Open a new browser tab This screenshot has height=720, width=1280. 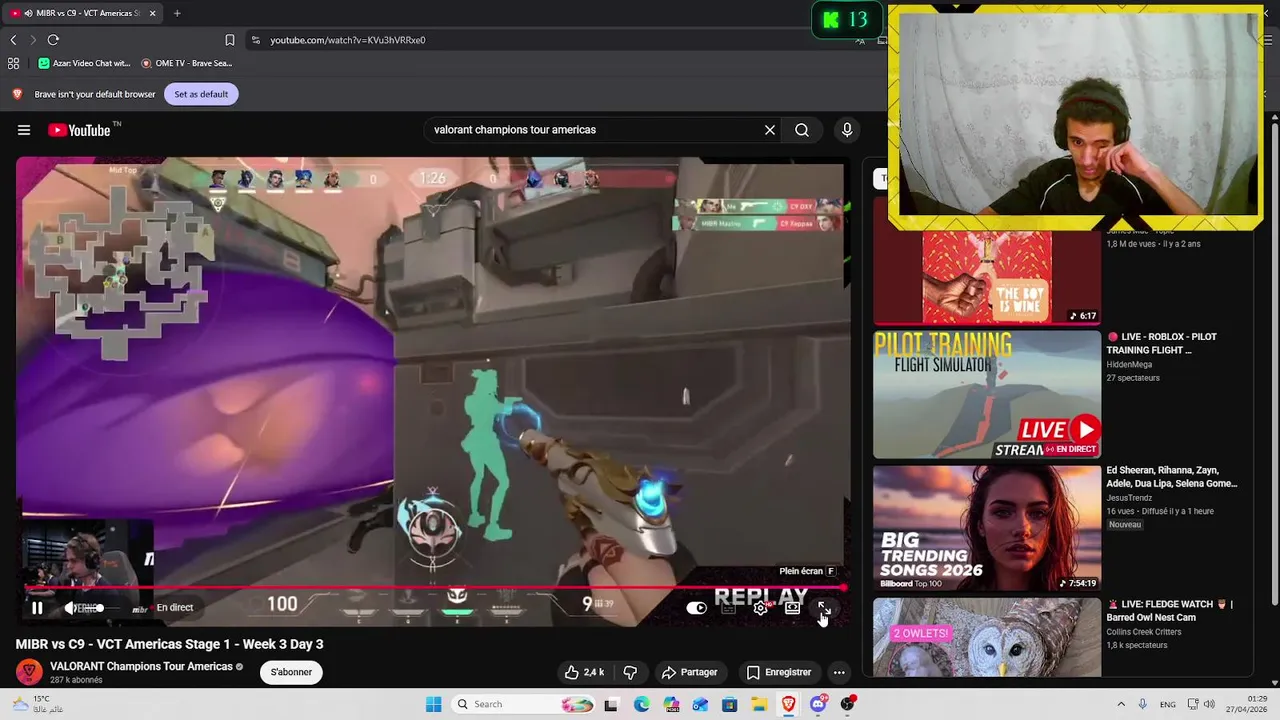point(177,13)
